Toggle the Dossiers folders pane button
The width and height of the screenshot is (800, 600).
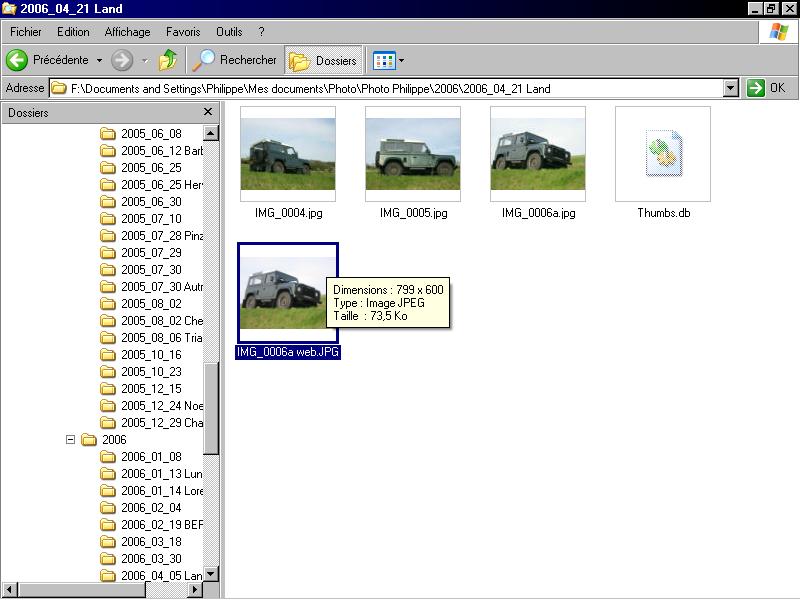point(323,61)
